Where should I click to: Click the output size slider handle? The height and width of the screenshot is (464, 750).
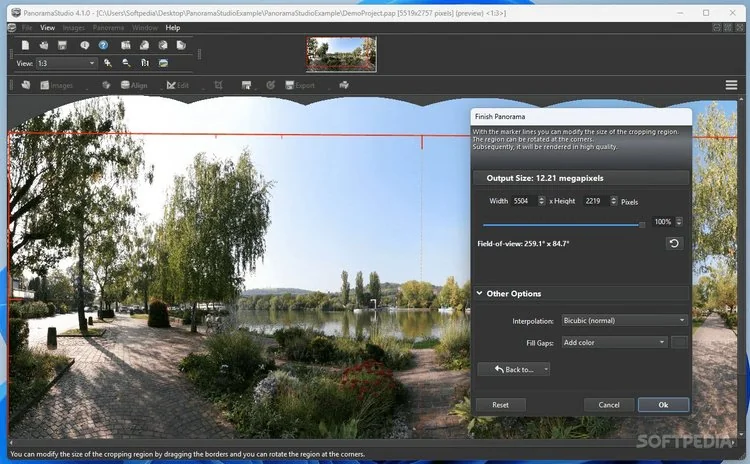pos(641,225)
